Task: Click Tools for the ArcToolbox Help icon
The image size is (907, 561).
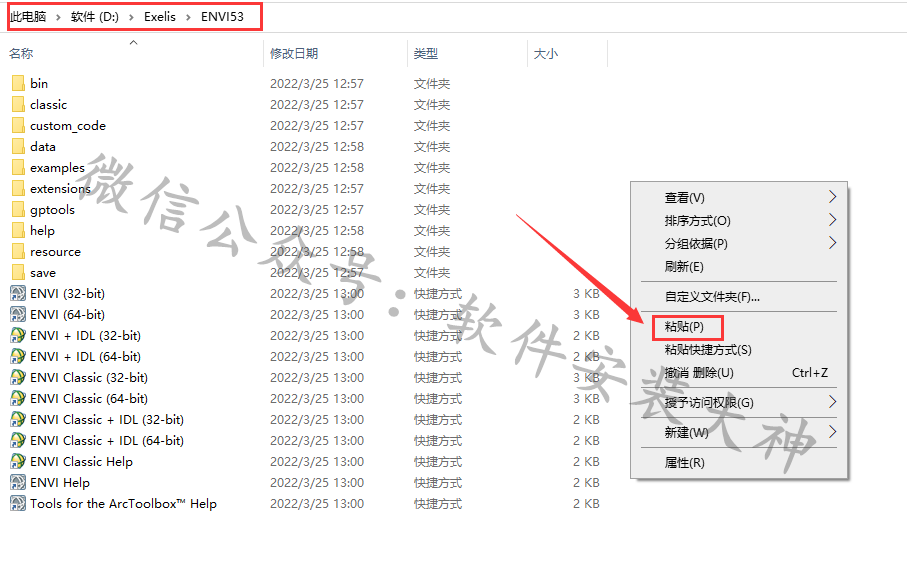Action: pyautogui.click(x=18, y=504)
